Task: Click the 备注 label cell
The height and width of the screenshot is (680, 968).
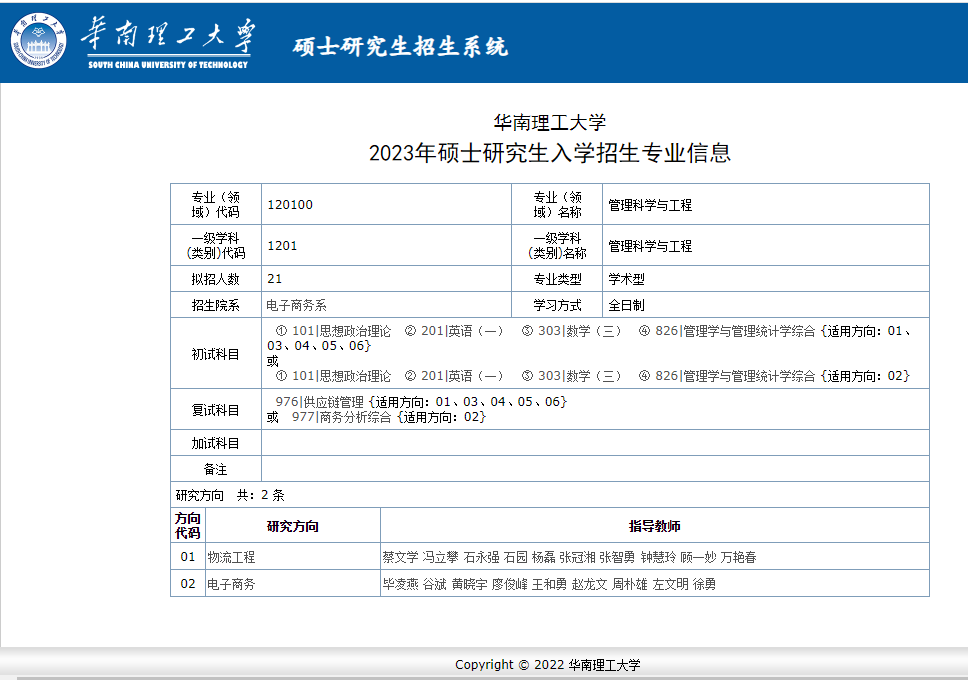Action: 215,469
